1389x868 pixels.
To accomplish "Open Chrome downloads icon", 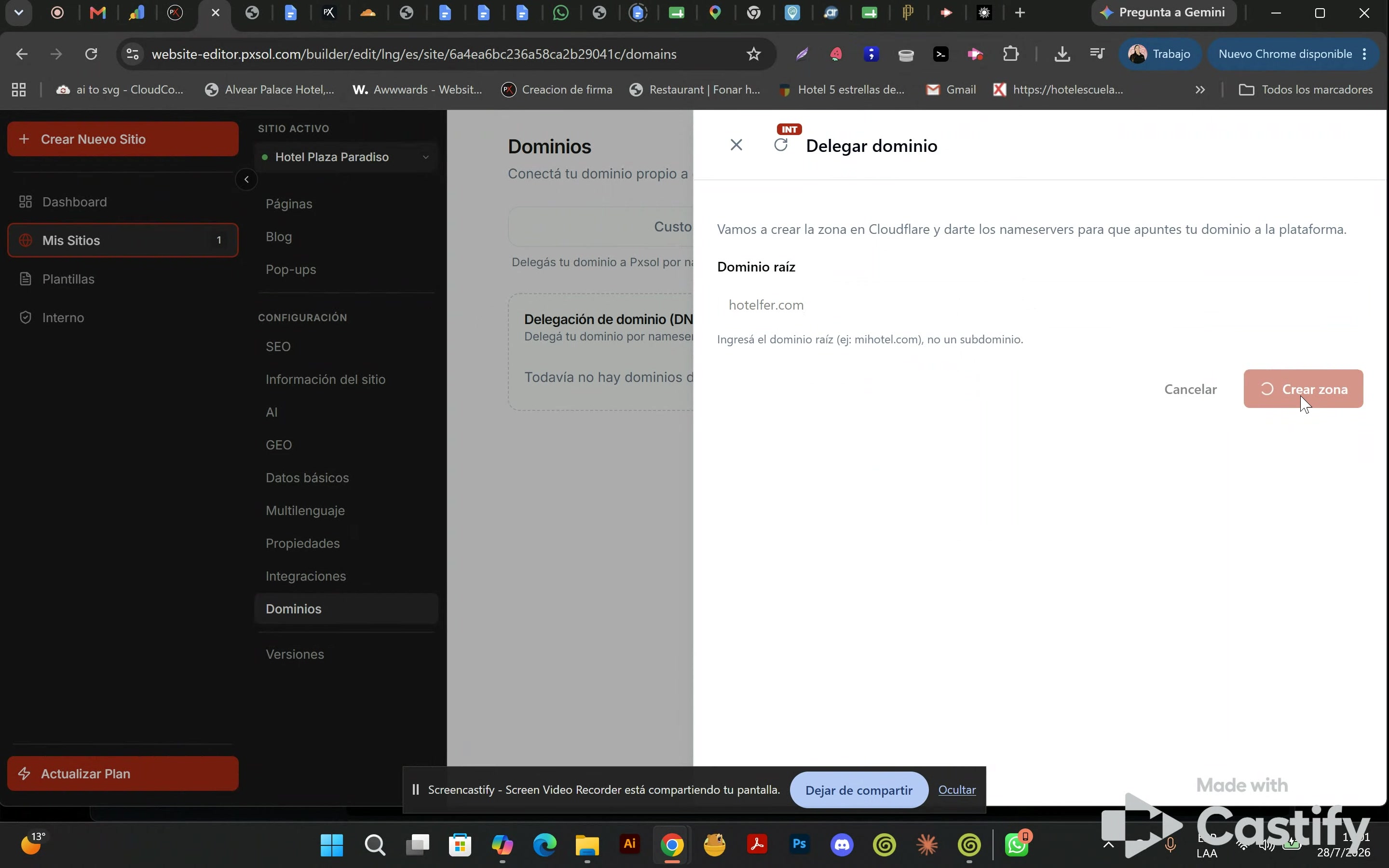I will click(1062, 54).
